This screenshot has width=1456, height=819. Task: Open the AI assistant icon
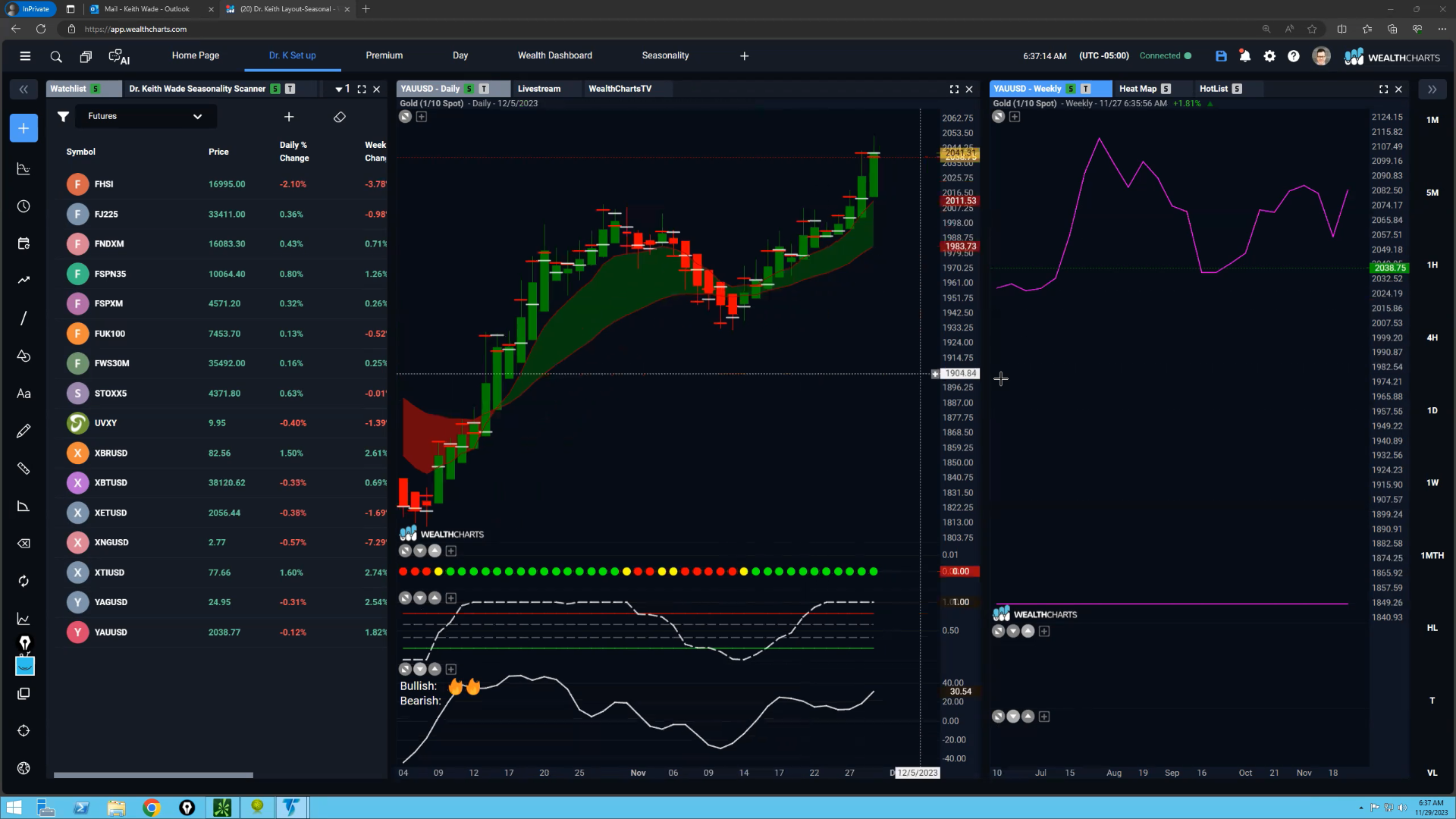[118, 56]
